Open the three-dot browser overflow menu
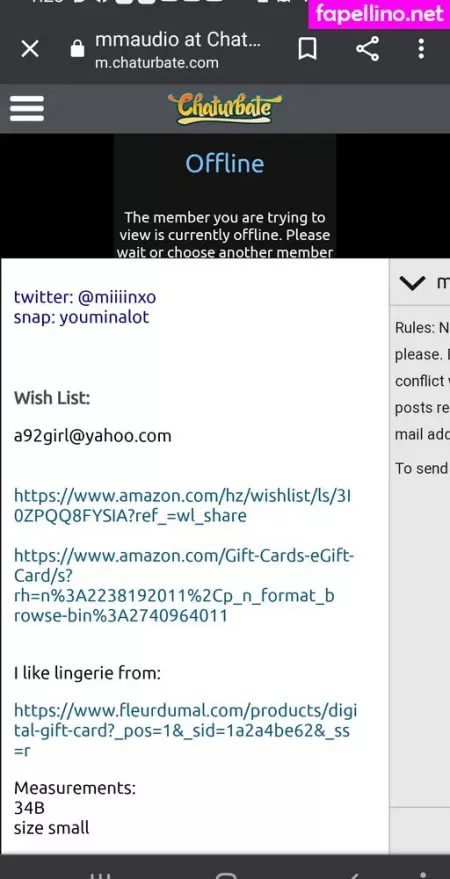The width and height of the screenshot is (450, 879). point(421,49)
